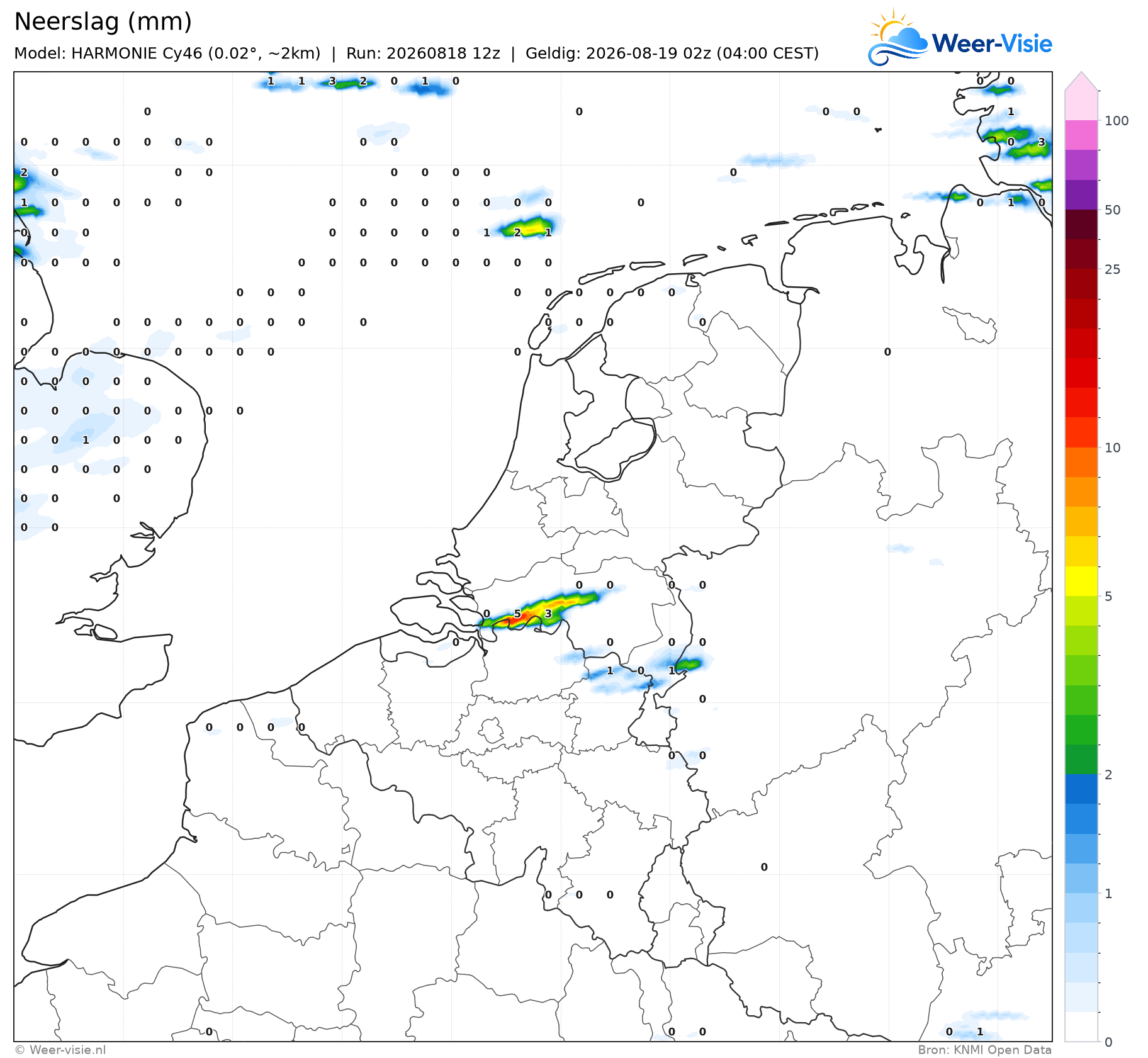The height and width of the screenshot is (1058, 1148).
Task: Click the value 1 over eastern England
Action: click(x=86, y=440)
